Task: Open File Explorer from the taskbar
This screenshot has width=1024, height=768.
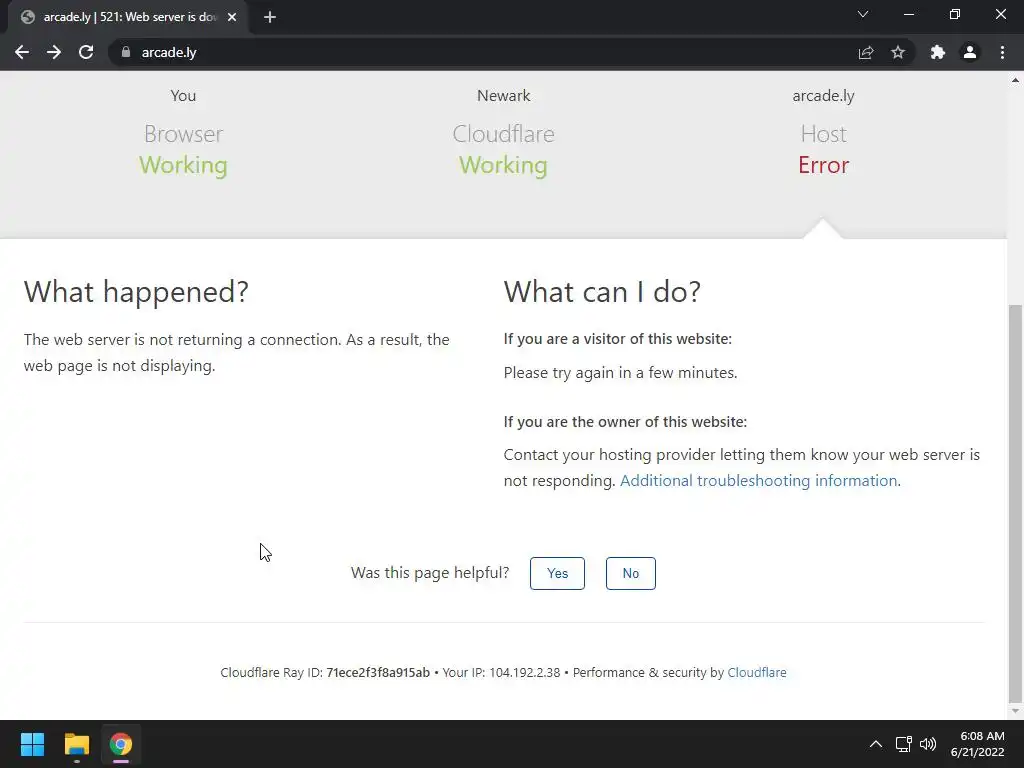Action: [x=76, y=744]
